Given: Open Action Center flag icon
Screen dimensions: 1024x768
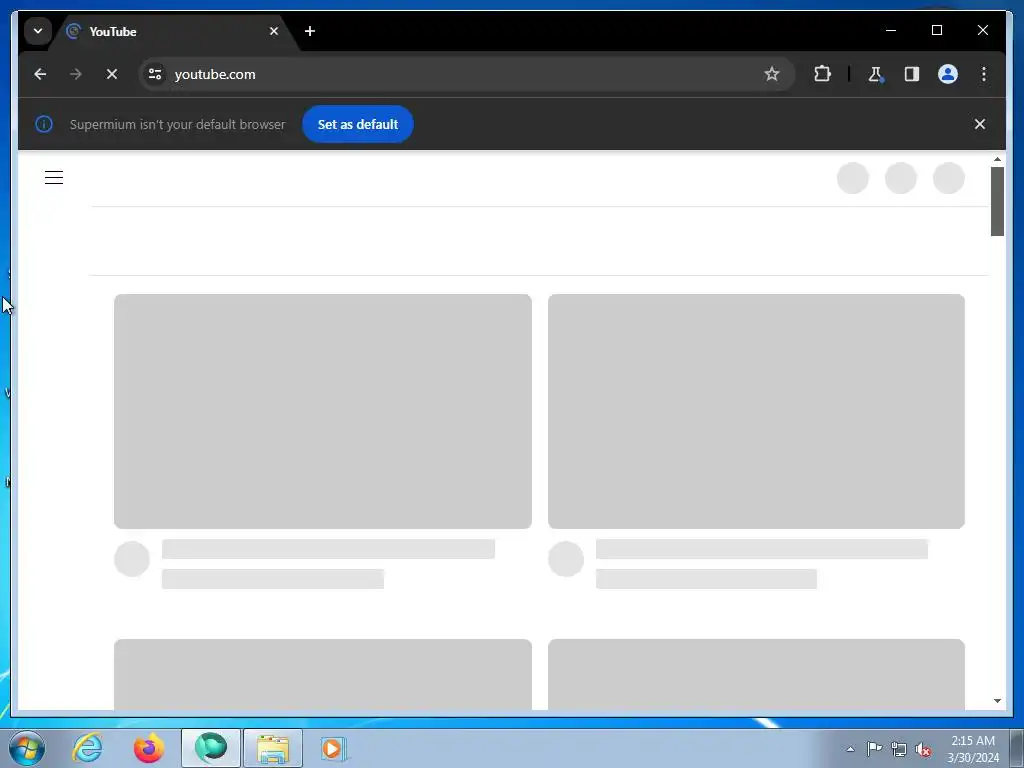Looking at the screenshot, I should pos(874,748).
